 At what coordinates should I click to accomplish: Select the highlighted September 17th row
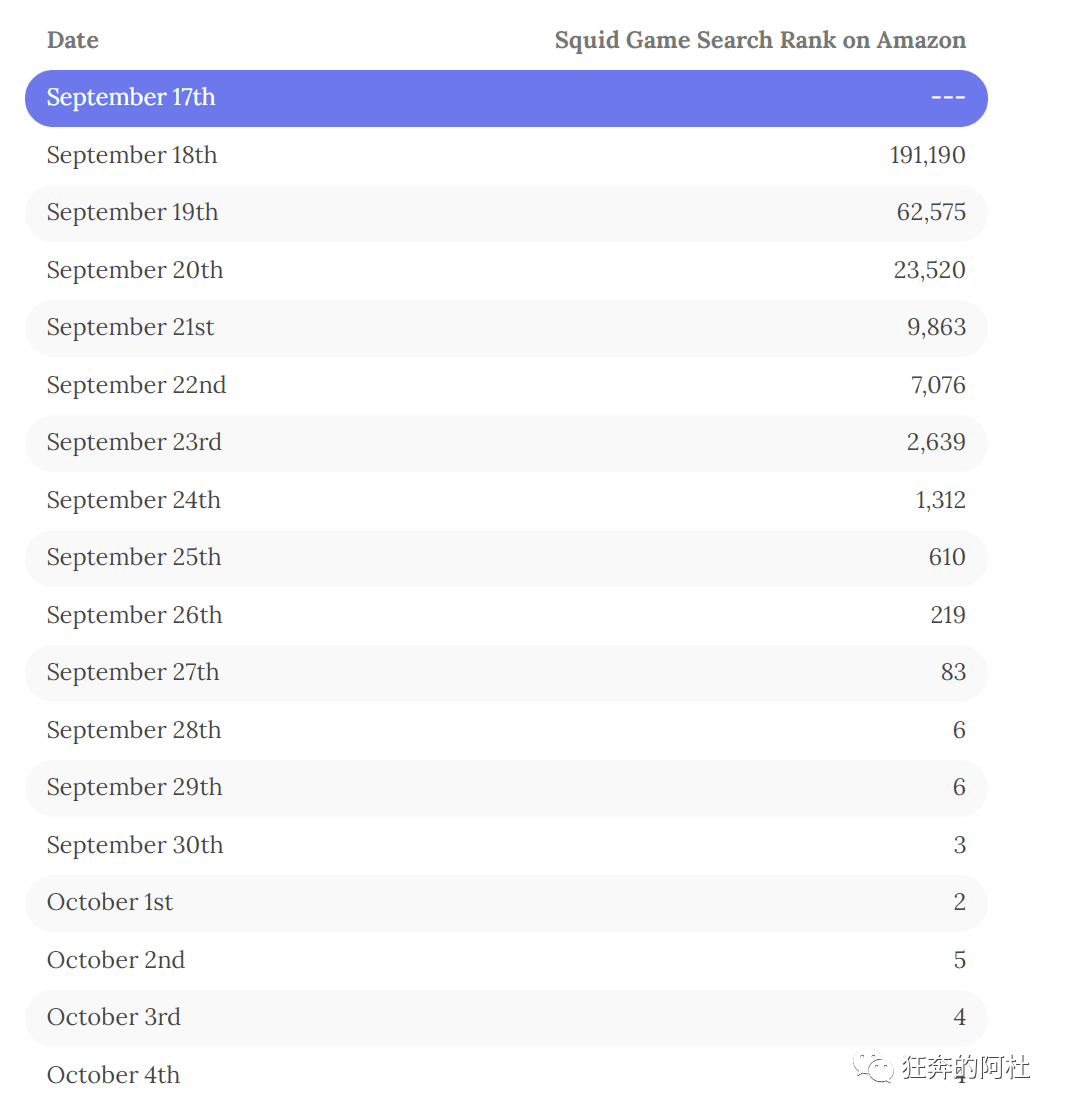click(x=506, y=98)
